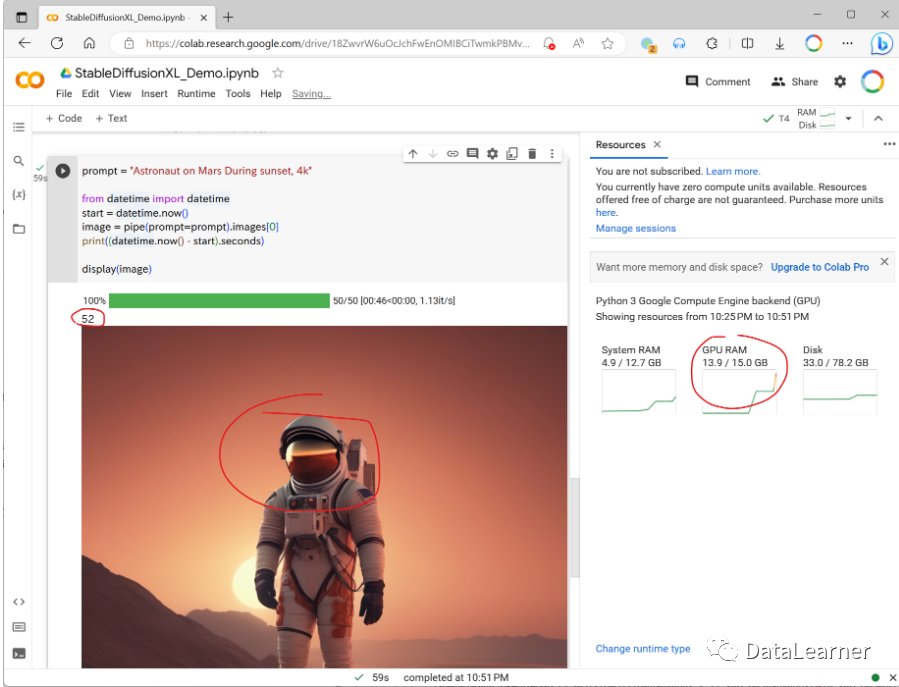899x687 pixels.
Task: Star the StableDiffusionXL_Demo notebook
Action: pos(278,73)
